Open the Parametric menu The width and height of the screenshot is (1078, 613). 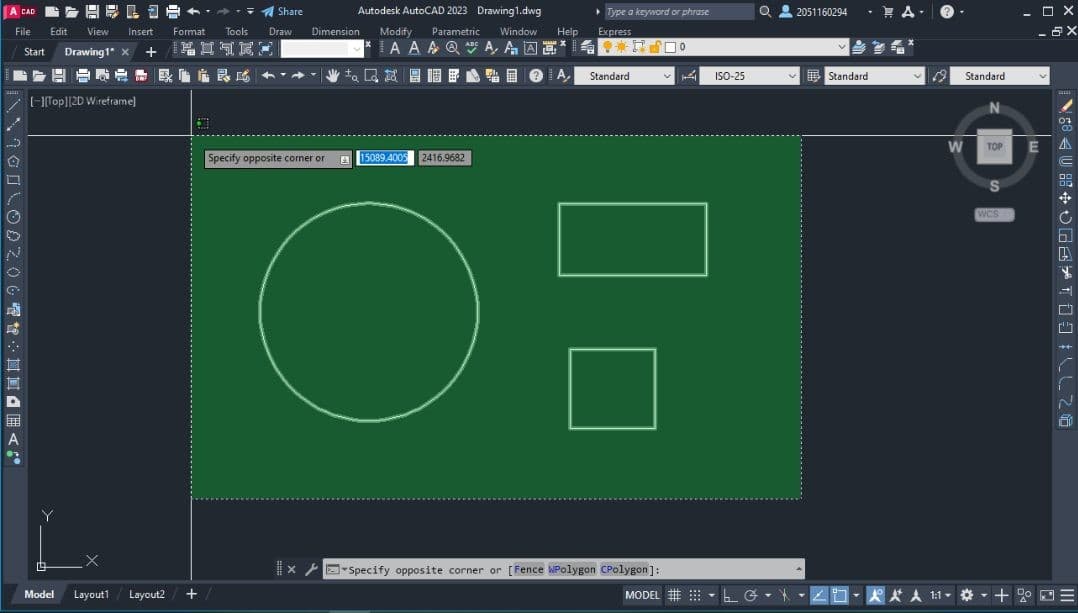(456, 32)
